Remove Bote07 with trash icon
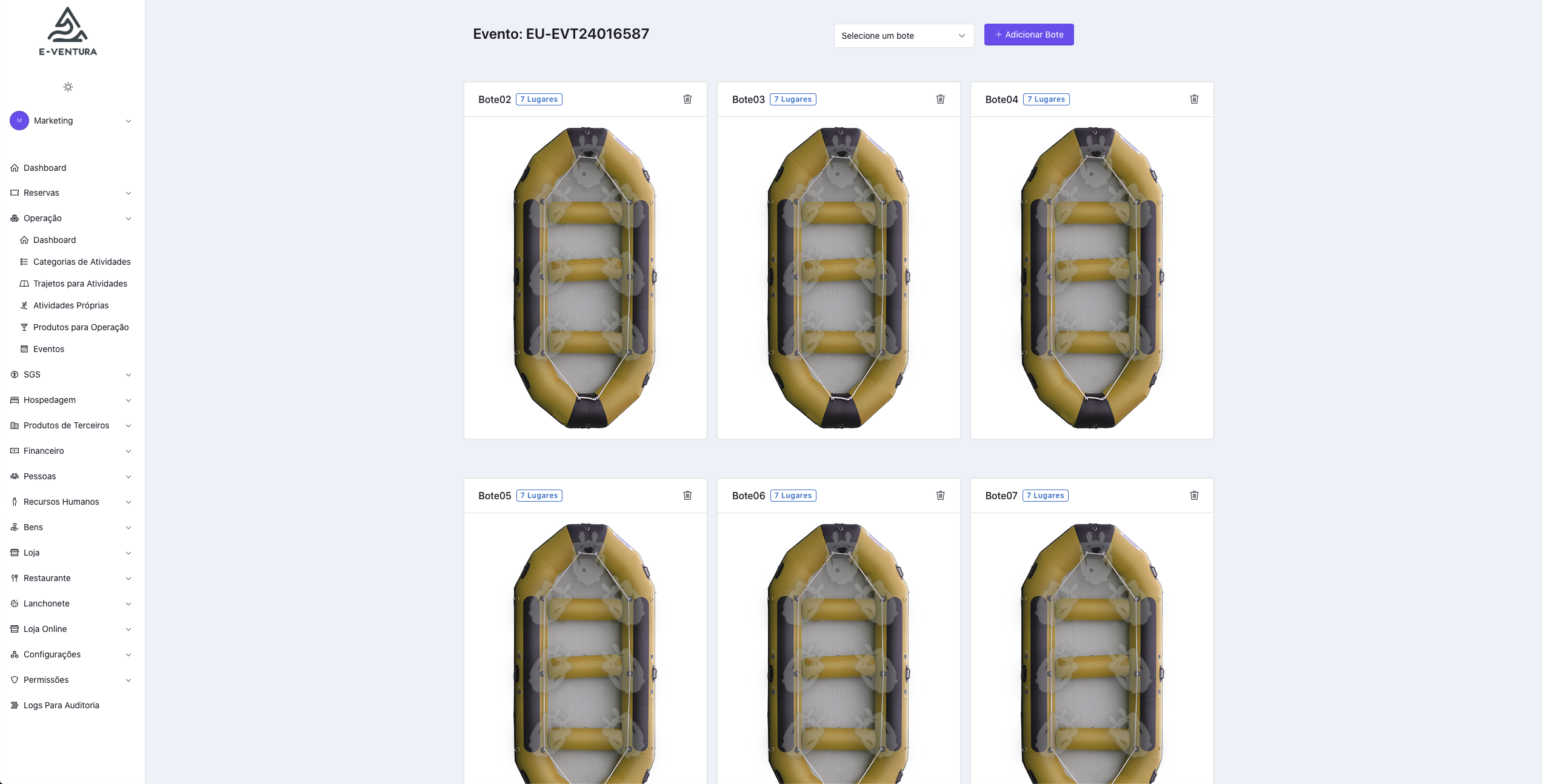1542x784 pixels. coord(1194,496)
